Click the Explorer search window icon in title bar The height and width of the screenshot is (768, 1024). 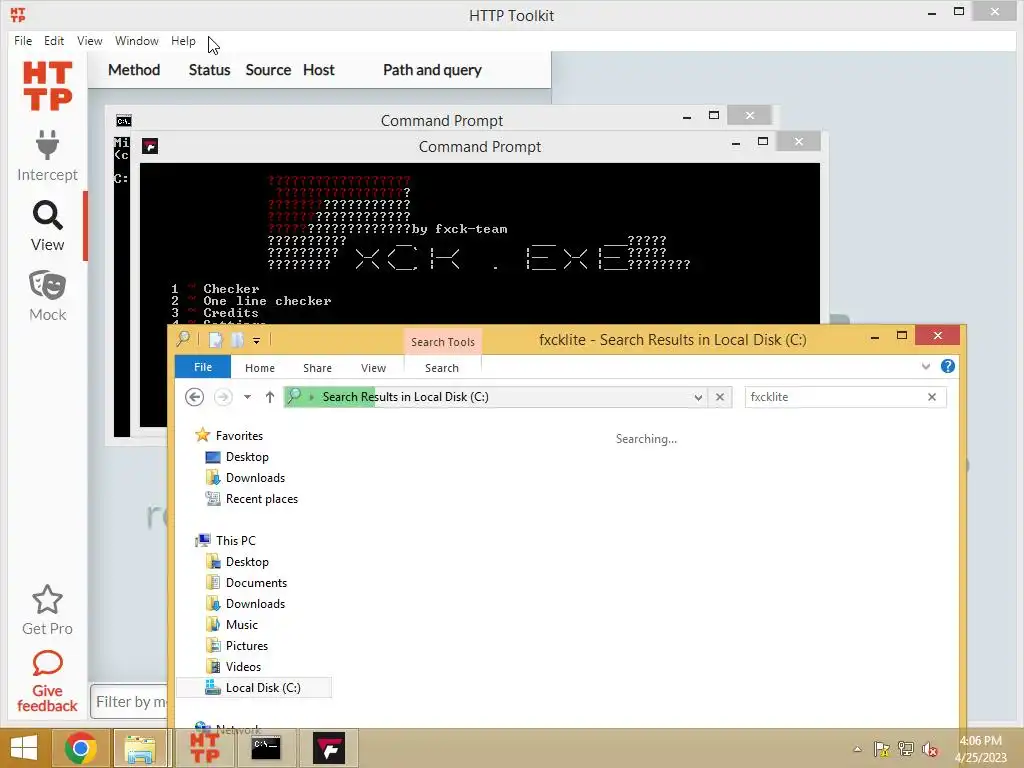184,338
